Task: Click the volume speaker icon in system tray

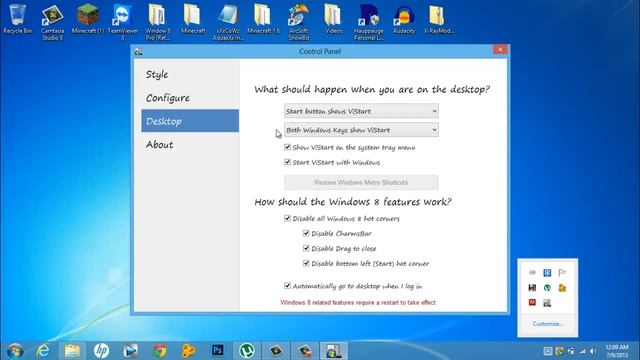Action: pos(593,351)
